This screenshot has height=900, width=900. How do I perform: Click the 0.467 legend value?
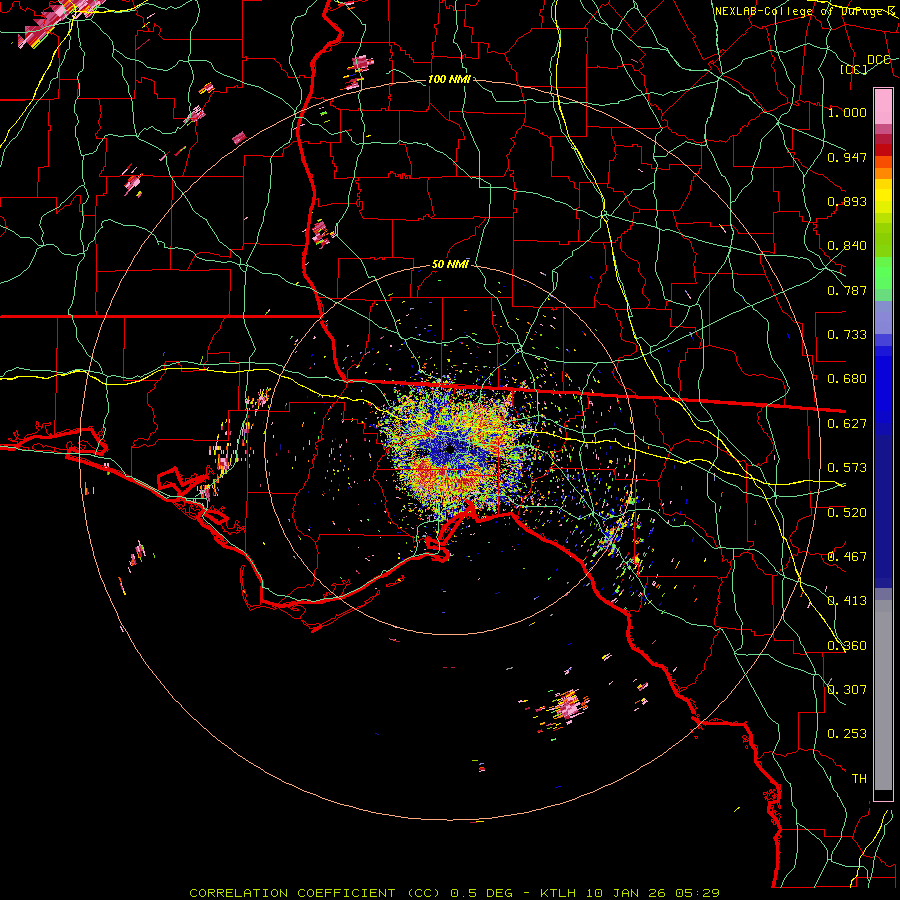[x=847, y=557]
